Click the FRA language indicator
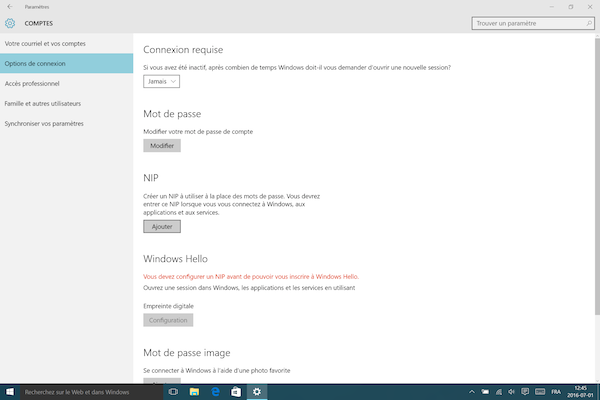600x400 pixels. (556, 392)
